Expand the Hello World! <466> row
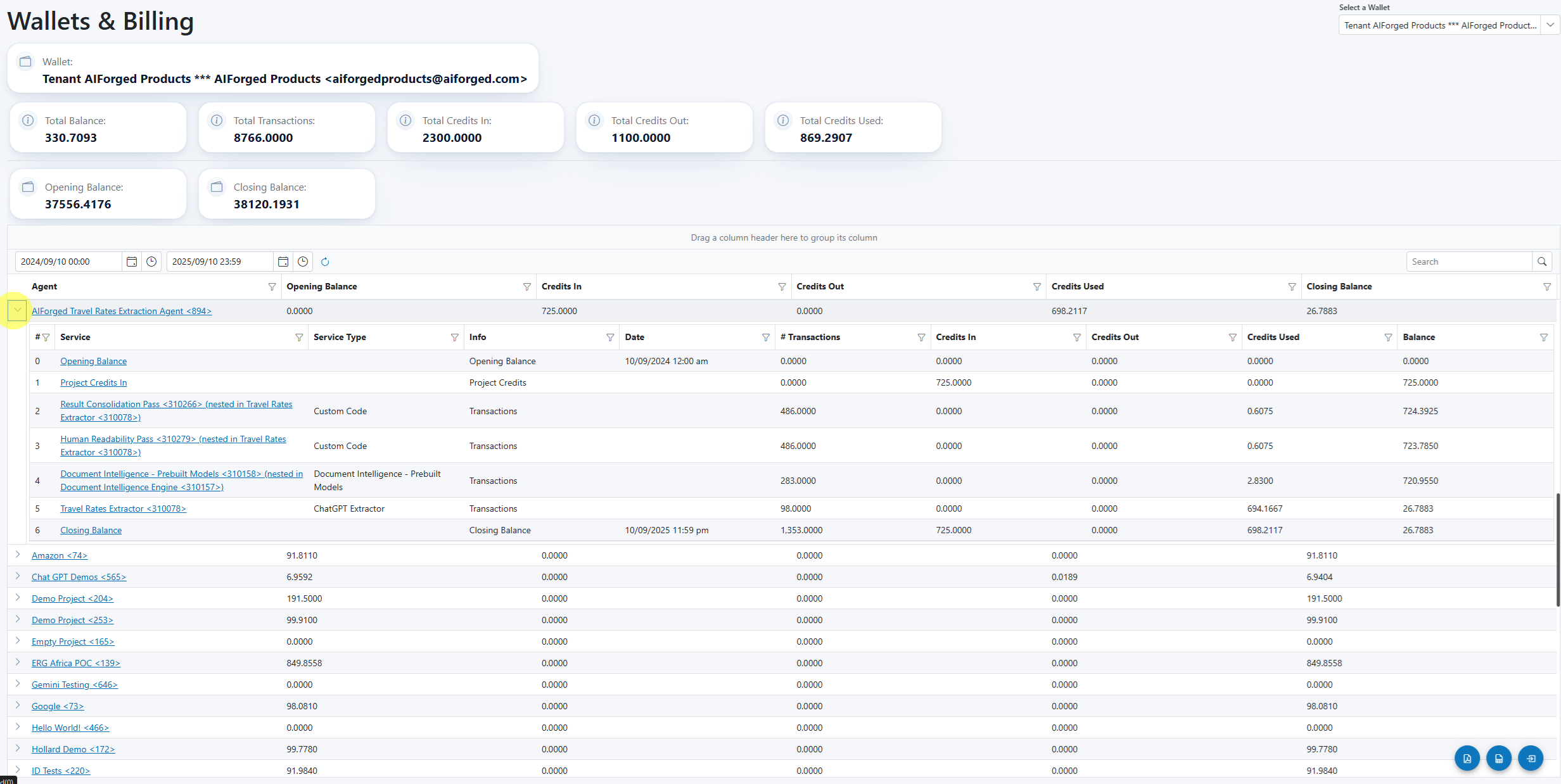Image resolution: width=1561 pixels, height=784 pixels. (x=18, y=727)
